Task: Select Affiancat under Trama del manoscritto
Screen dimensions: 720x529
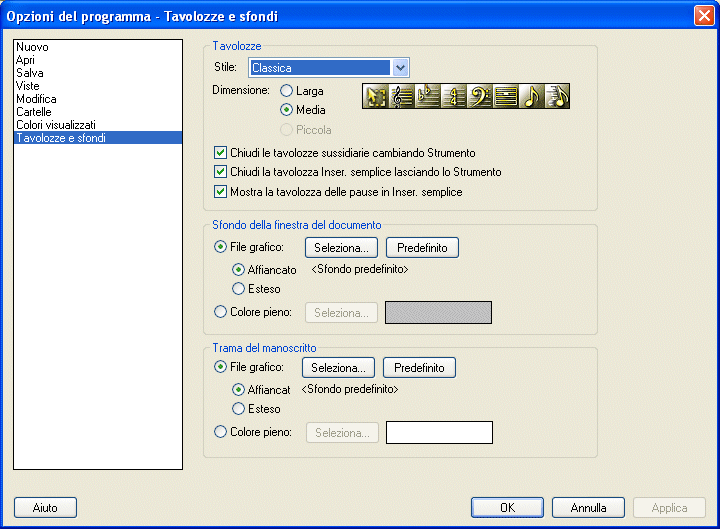Action: click(238, 390)
